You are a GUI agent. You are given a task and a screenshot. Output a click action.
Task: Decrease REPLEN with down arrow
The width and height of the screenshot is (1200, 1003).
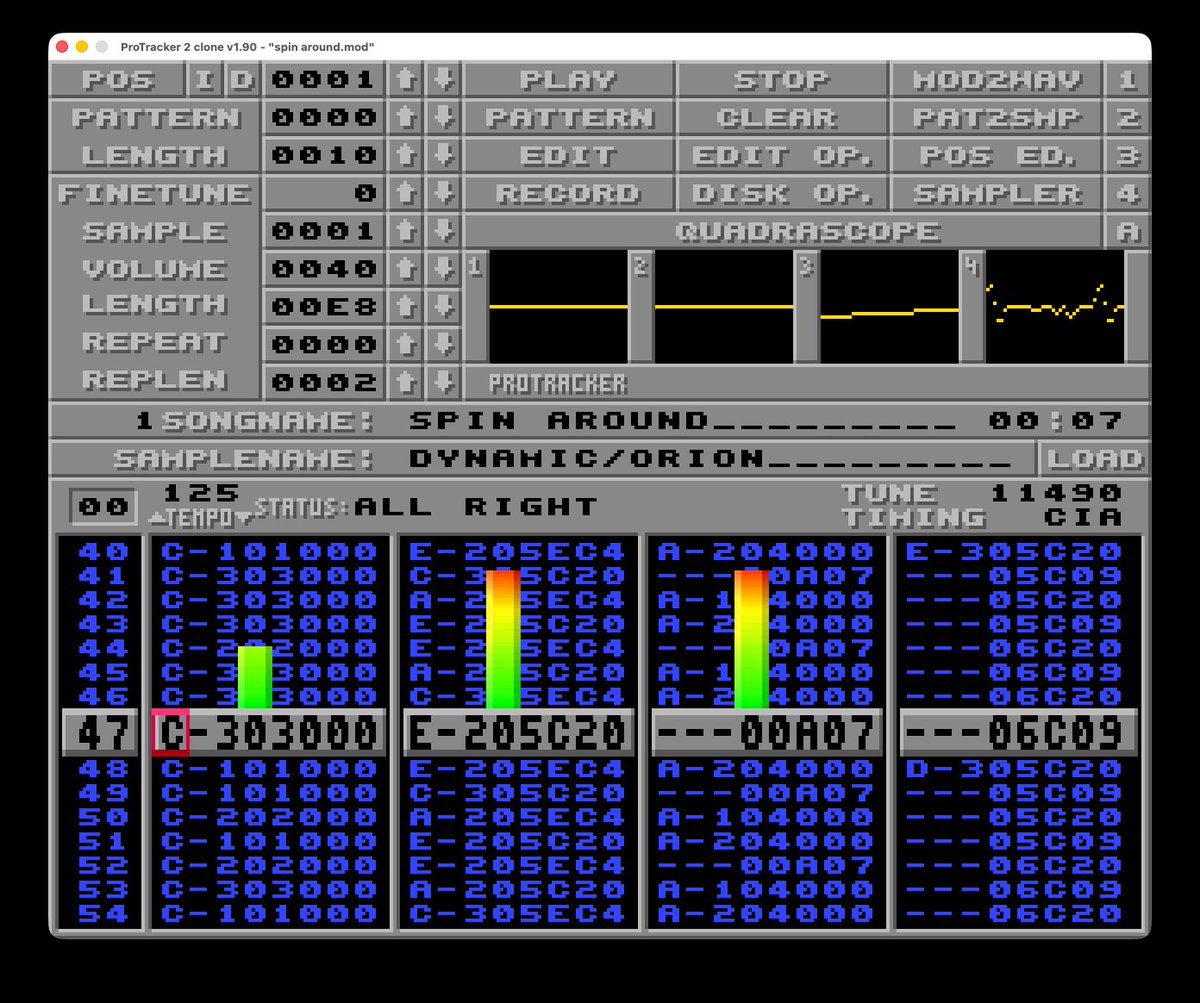click(443, 382)
